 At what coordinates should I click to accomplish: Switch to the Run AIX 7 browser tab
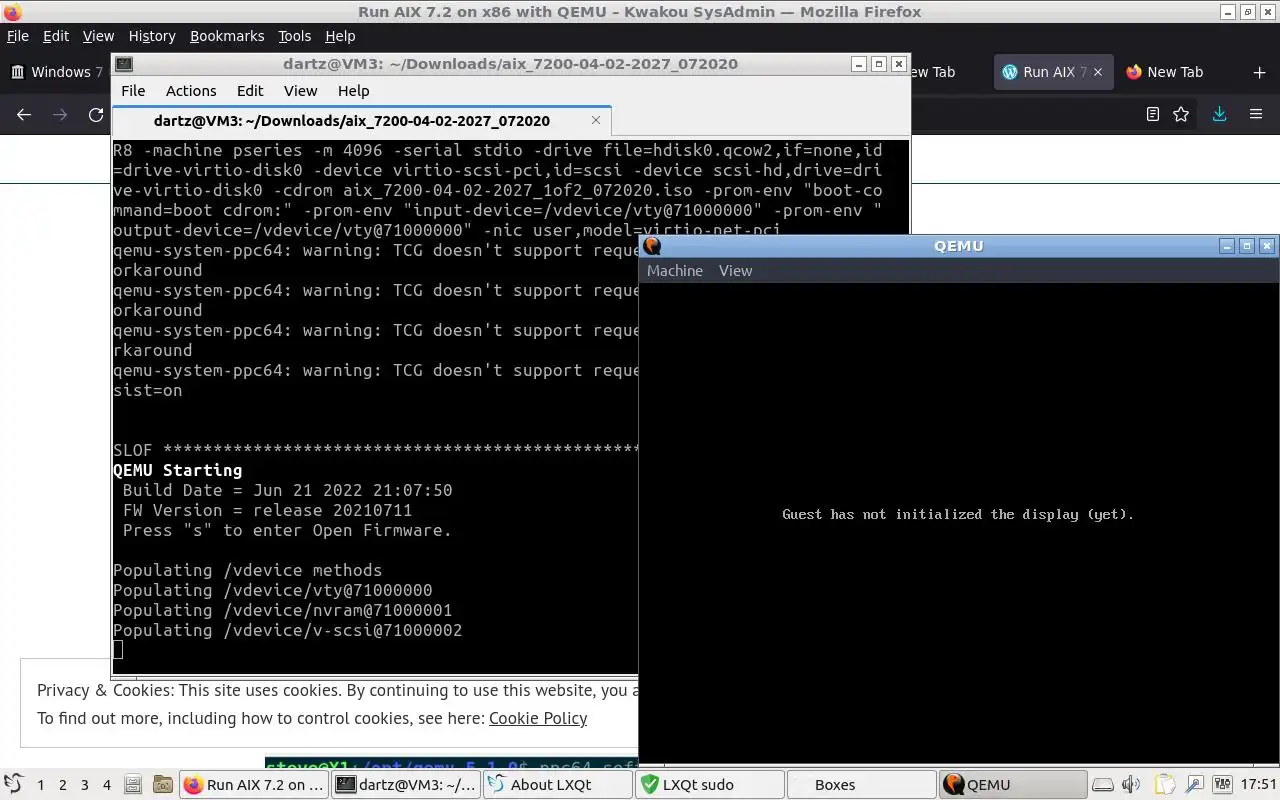point(1054,72)
